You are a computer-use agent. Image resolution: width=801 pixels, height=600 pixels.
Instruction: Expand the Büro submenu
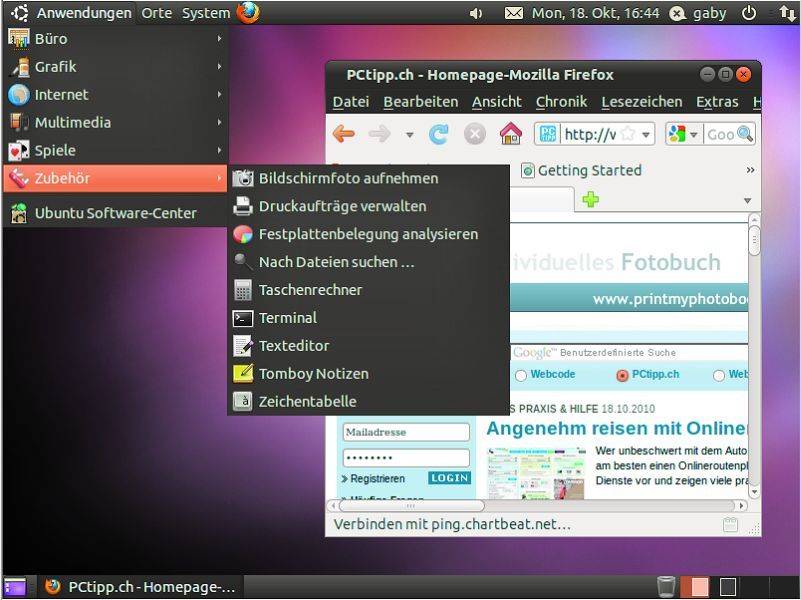(x=115, y=38)
